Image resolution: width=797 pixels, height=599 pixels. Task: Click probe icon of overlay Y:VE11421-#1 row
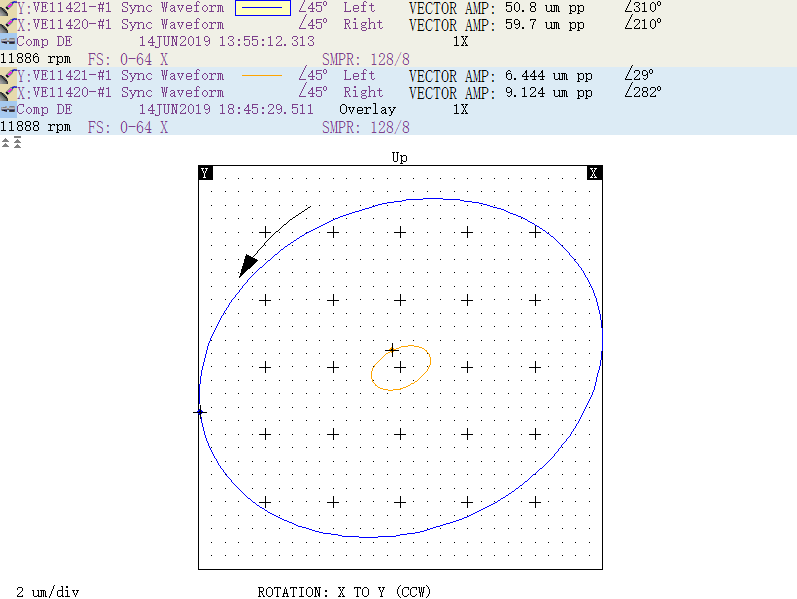click(x=8, y=75)
